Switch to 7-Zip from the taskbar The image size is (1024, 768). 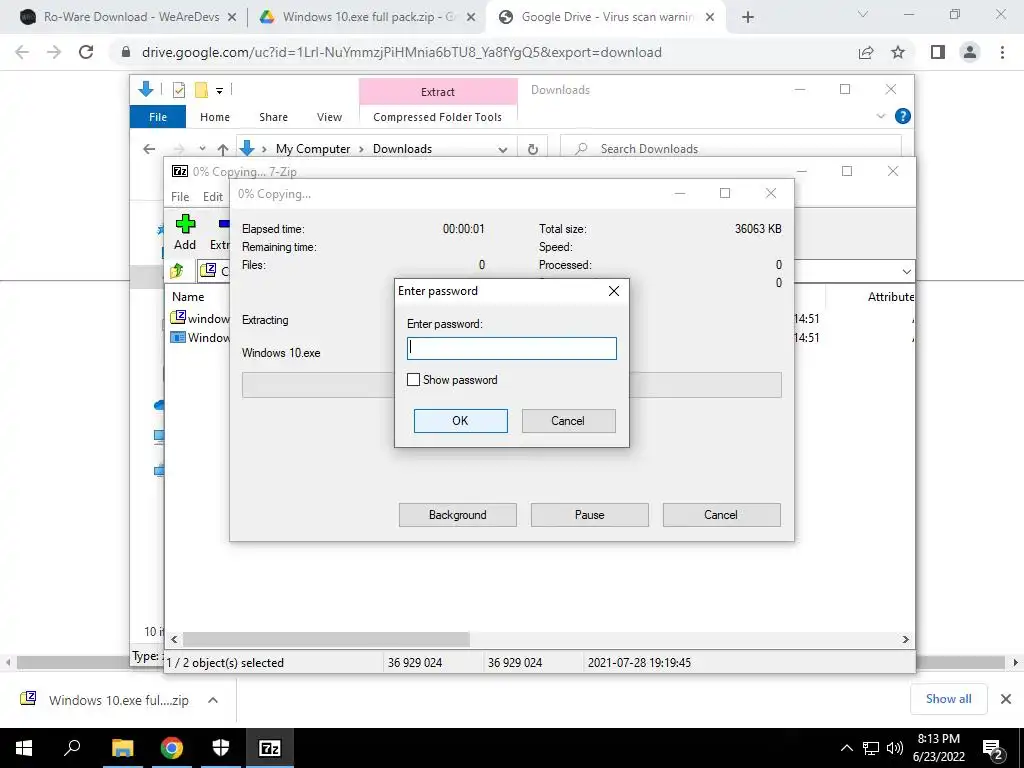tap(270, 748)
